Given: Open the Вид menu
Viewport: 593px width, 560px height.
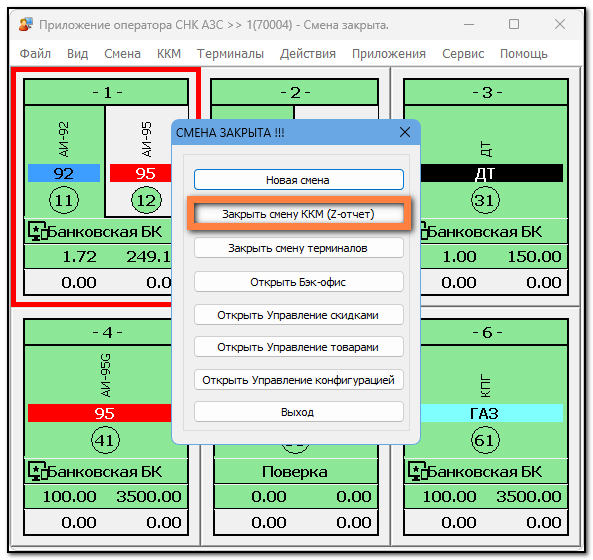Looking at the screenshot, I should coord(78,54).
